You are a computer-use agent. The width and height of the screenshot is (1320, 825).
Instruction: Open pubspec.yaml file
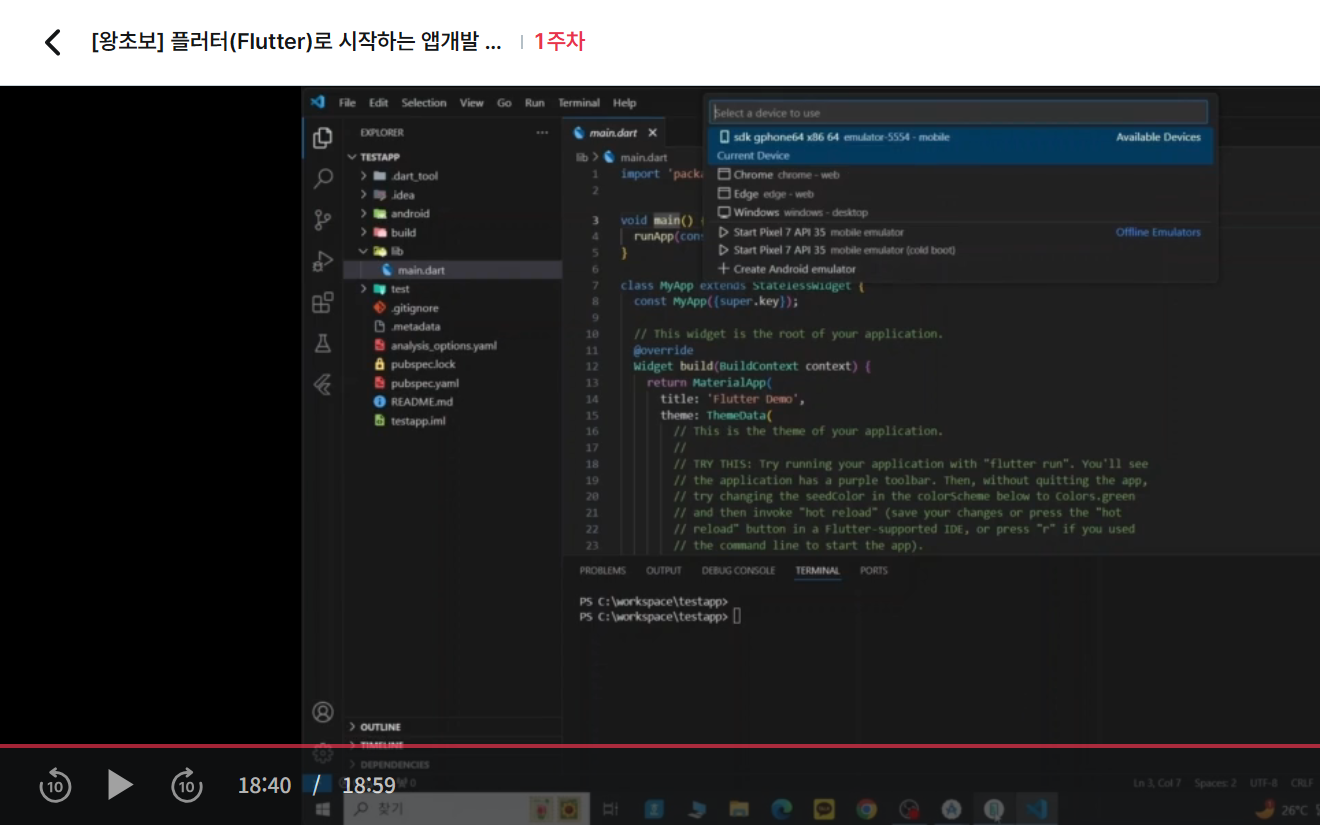[x=452, y=383]
